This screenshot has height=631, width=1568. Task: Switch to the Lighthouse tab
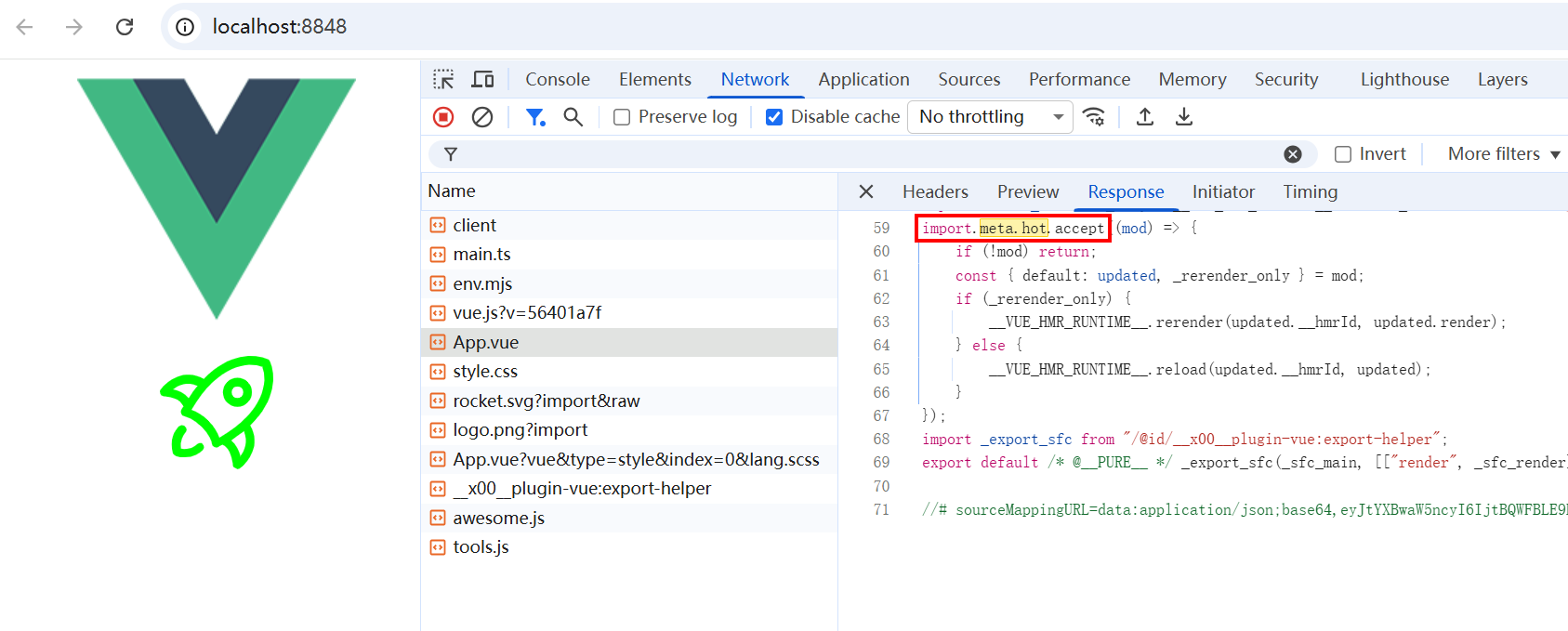click(x=1404, y=80)
